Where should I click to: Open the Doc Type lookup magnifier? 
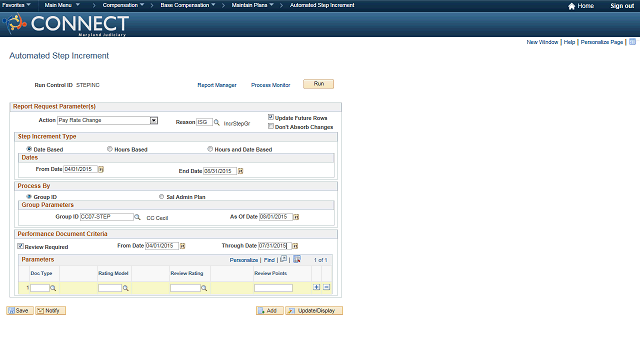click(x=53, y=288)
